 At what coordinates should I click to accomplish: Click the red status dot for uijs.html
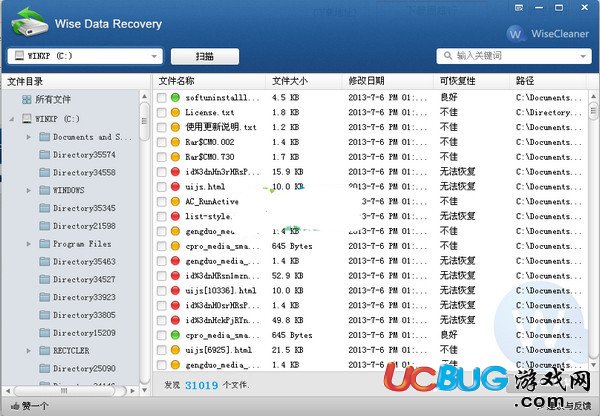(x=175, y=187)
